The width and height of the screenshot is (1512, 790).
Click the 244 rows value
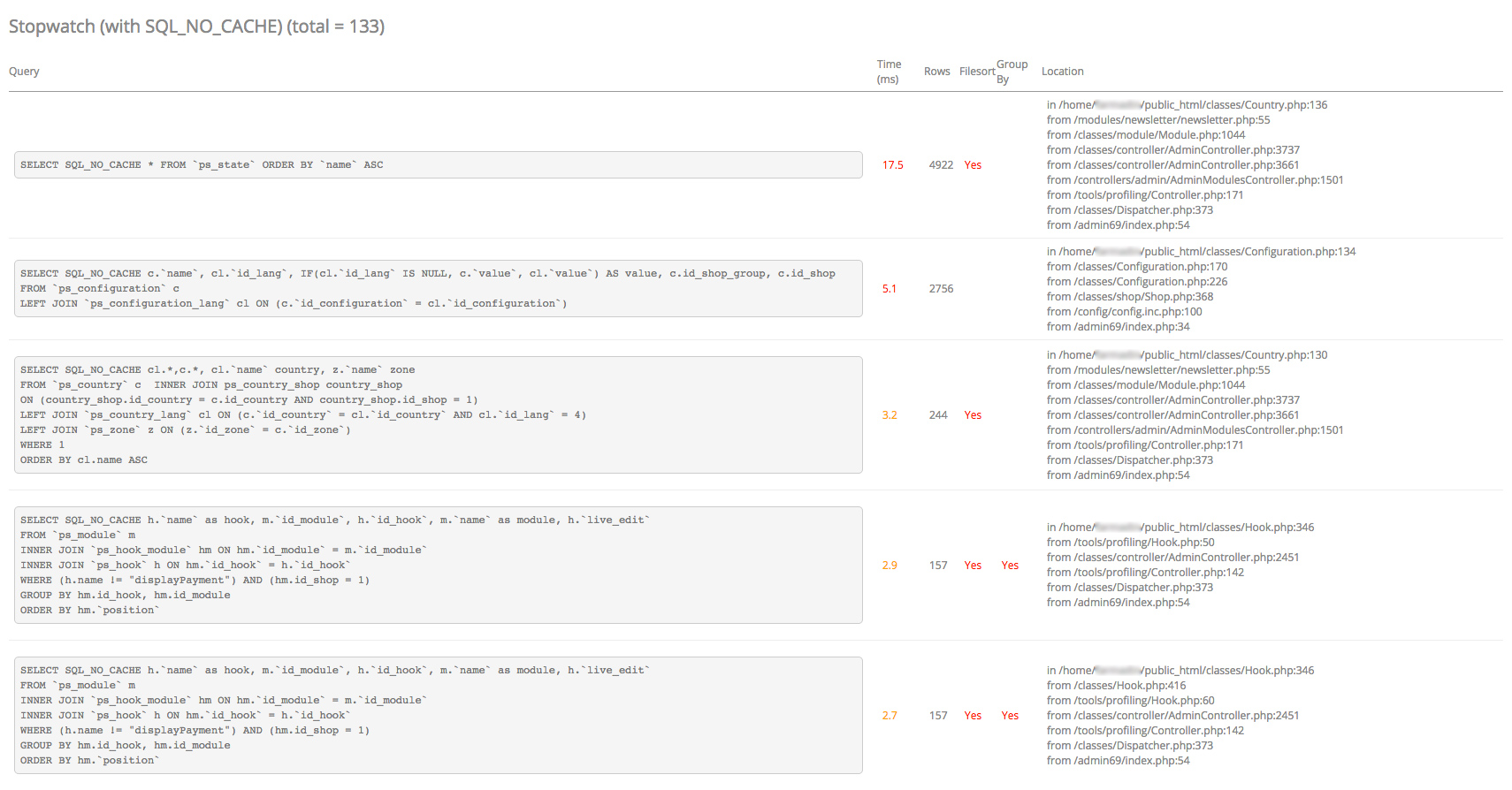coord(938,415)
